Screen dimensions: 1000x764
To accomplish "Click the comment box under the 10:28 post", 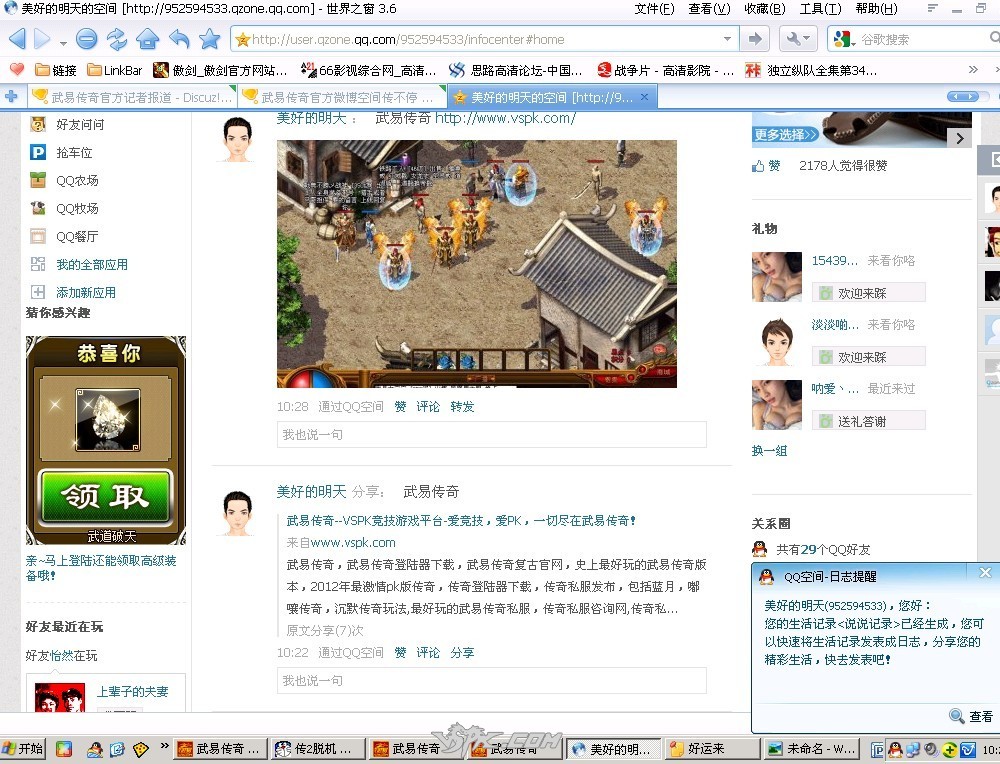I will pos(492,434).
